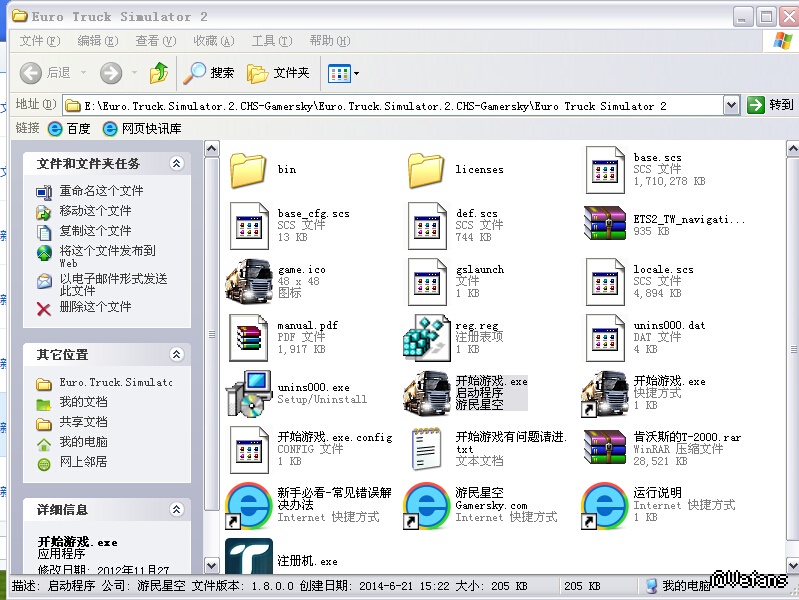Toggle the Folders (文件夹) pane button

pos(278,73)
